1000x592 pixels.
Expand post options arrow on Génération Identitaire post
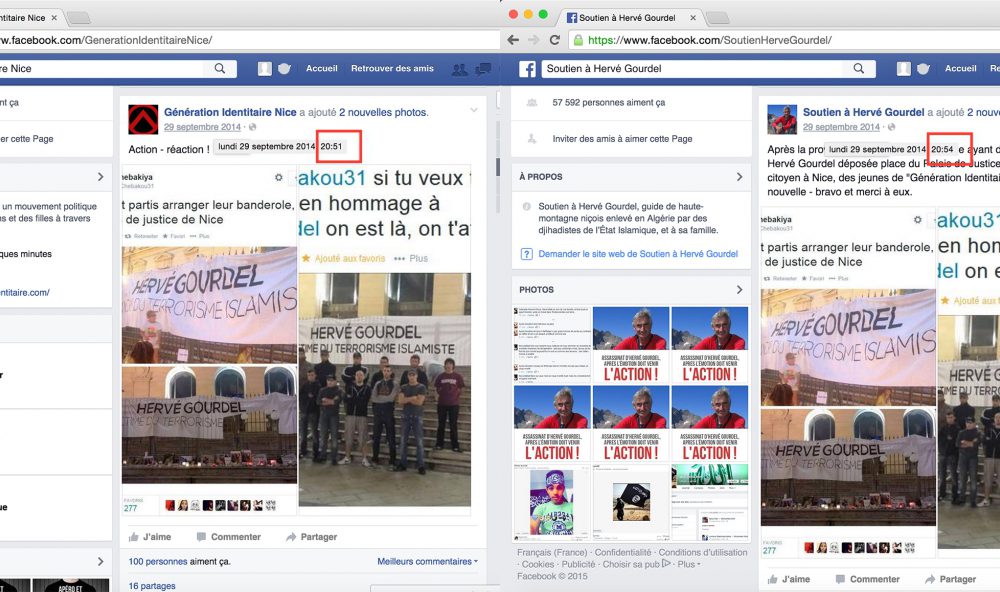pos(474,110)
